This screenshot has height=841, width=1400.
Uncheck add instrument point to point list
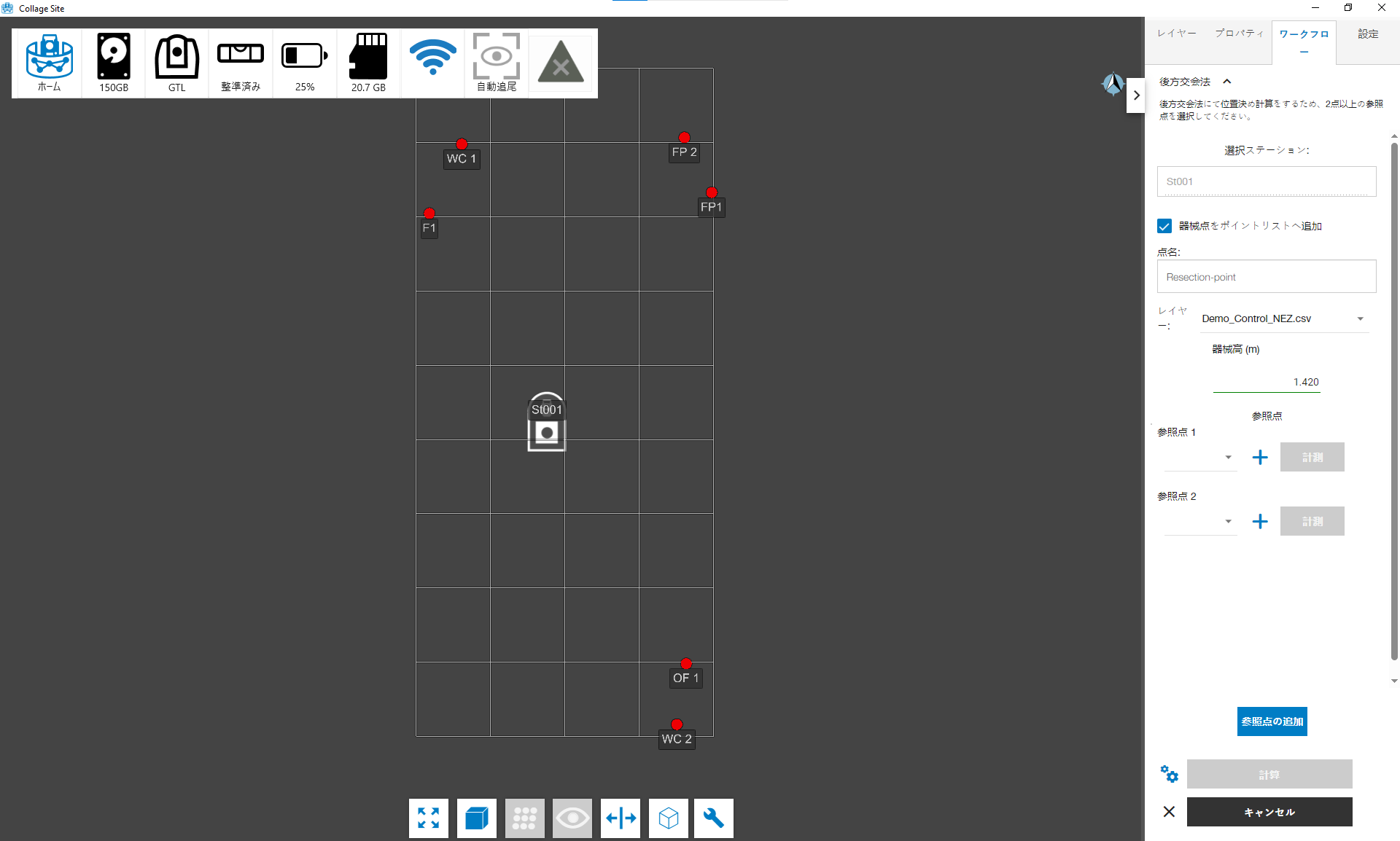(x=1164, y=226)
